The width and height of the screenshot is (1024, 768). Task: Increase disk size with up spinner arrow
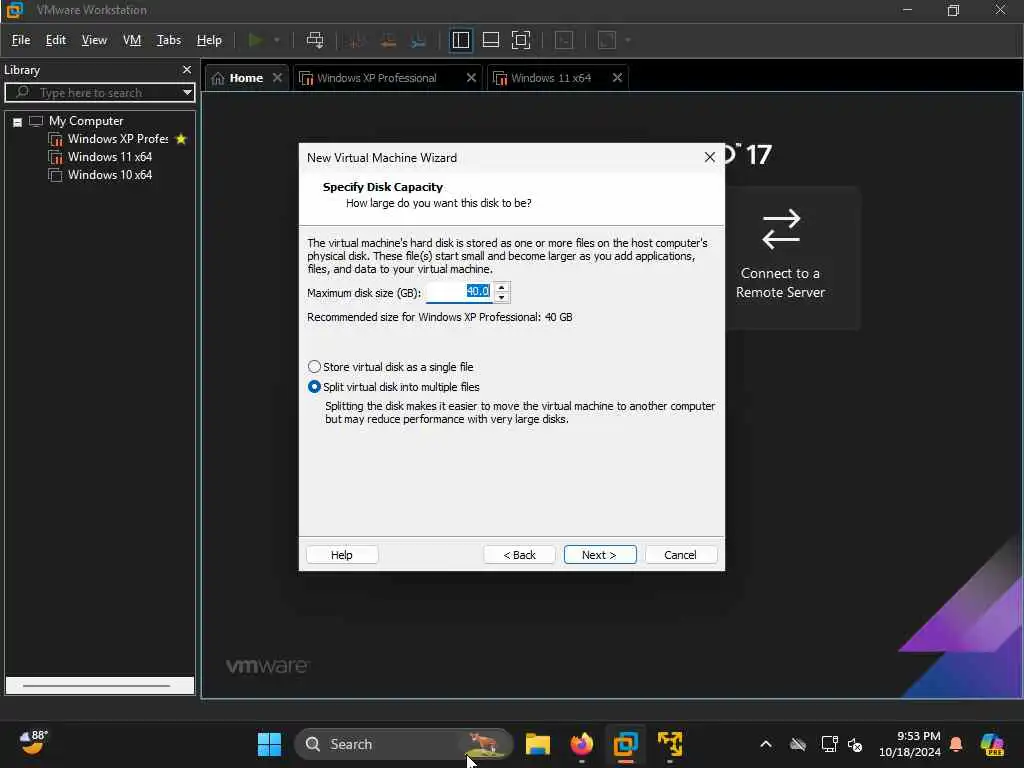click(502, 287)
